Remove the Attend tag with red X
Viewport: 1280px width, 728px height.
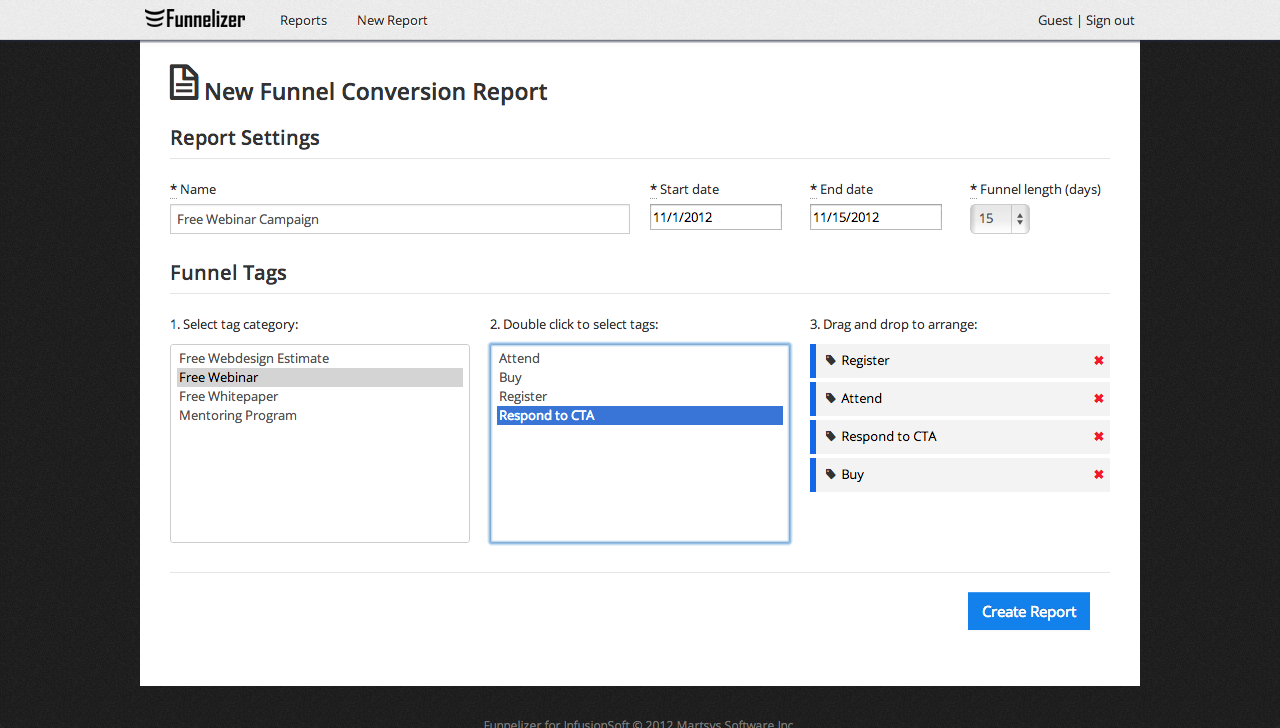point(1098,399)
